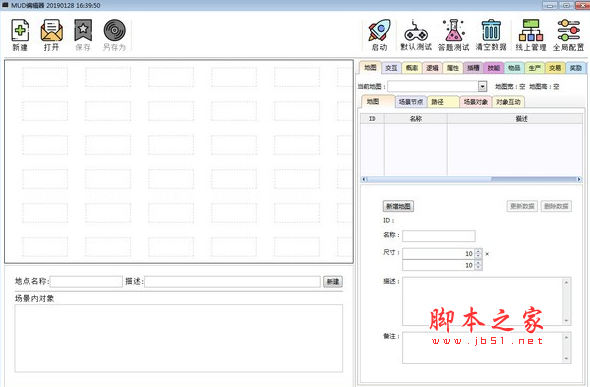Open the 概率 tab

click(412, 68)
